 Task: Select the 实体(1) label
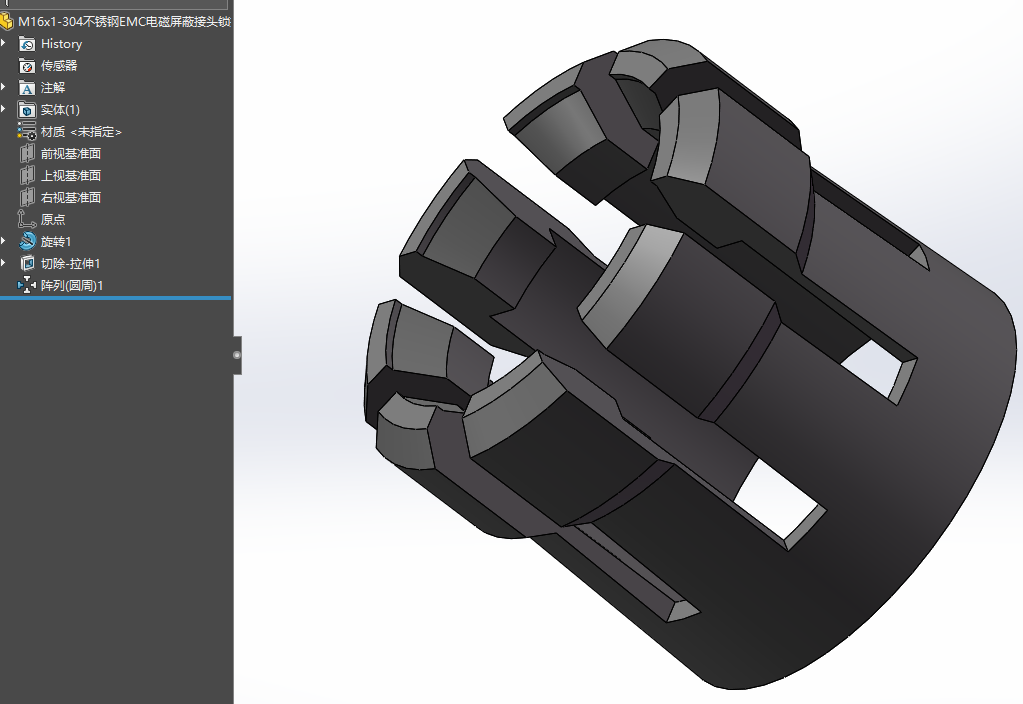coord(60,110)
